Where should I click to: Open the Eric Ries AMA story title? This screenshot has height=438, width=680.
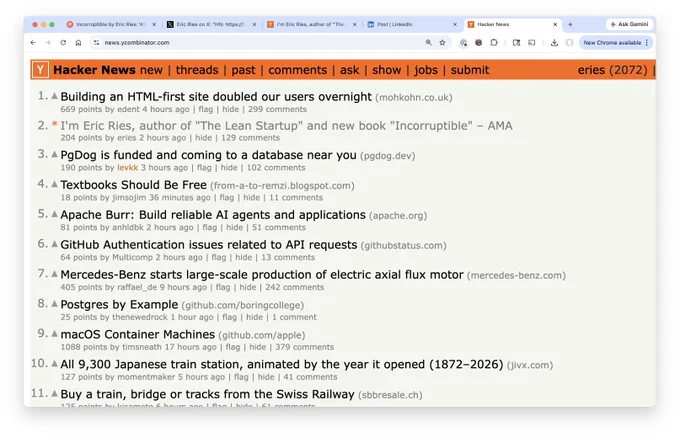coord(286,125)
